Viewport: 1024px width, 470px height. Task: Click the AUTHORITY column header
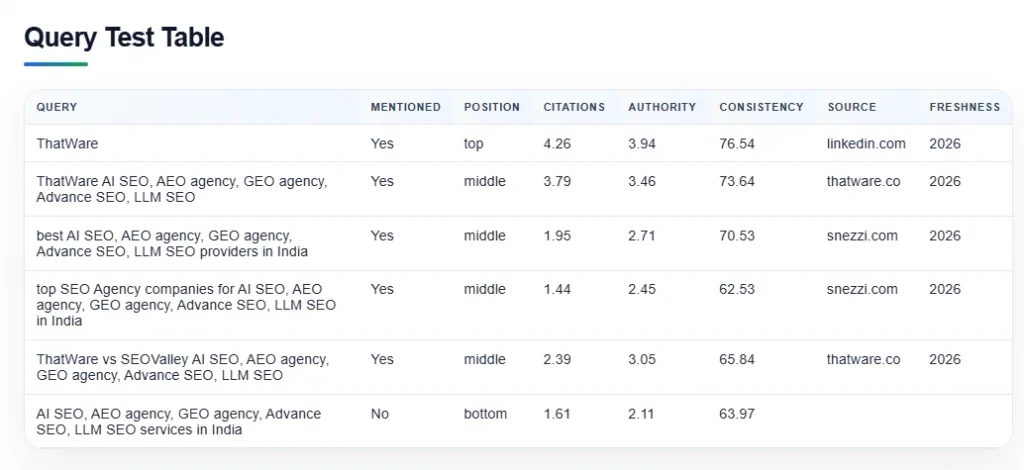(662, 107)
